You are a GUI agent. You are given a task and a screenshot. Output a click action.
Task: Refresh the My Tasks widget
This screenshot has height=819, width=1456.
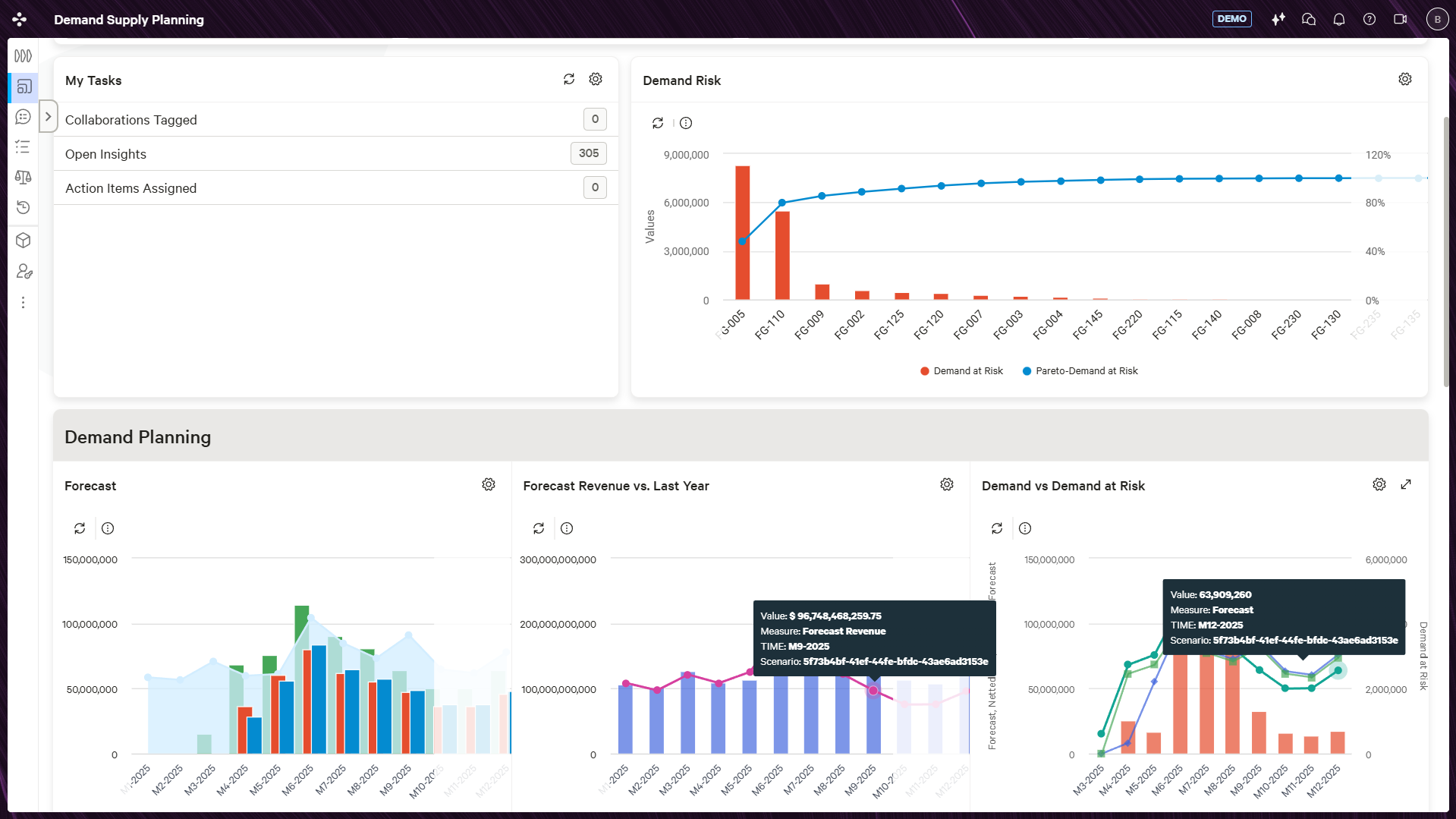[569, 79]
